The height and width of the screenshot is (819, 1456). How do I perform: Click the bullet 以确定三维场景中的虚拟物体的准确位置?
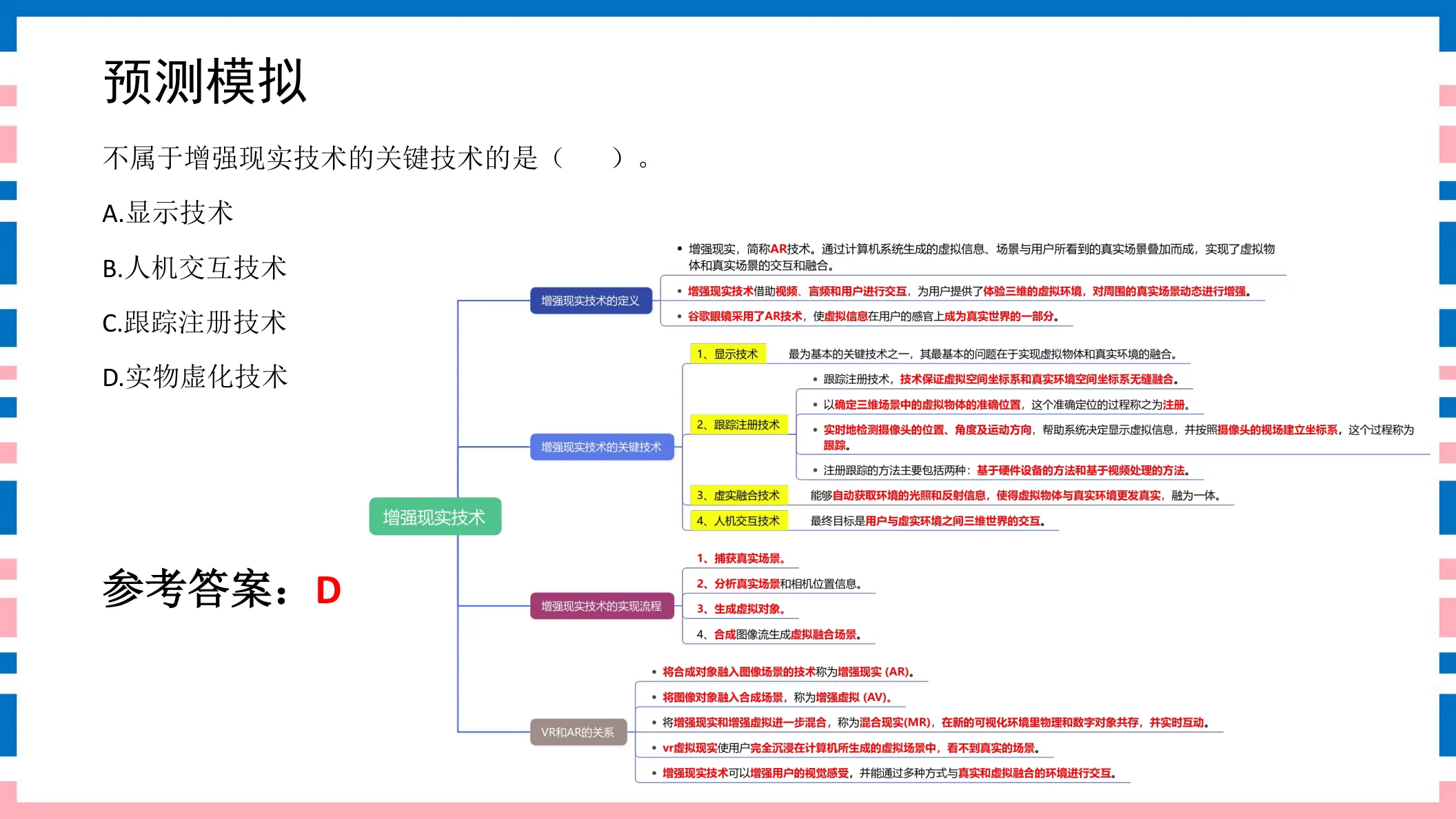[x=1007, y=405]
